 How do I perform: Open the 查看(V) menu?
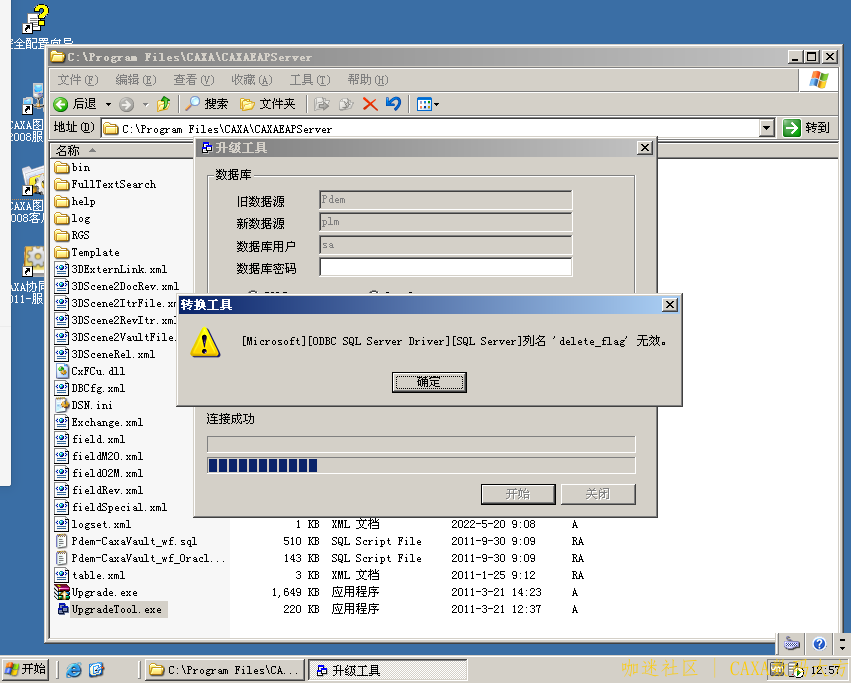click(x=193, y=80)
